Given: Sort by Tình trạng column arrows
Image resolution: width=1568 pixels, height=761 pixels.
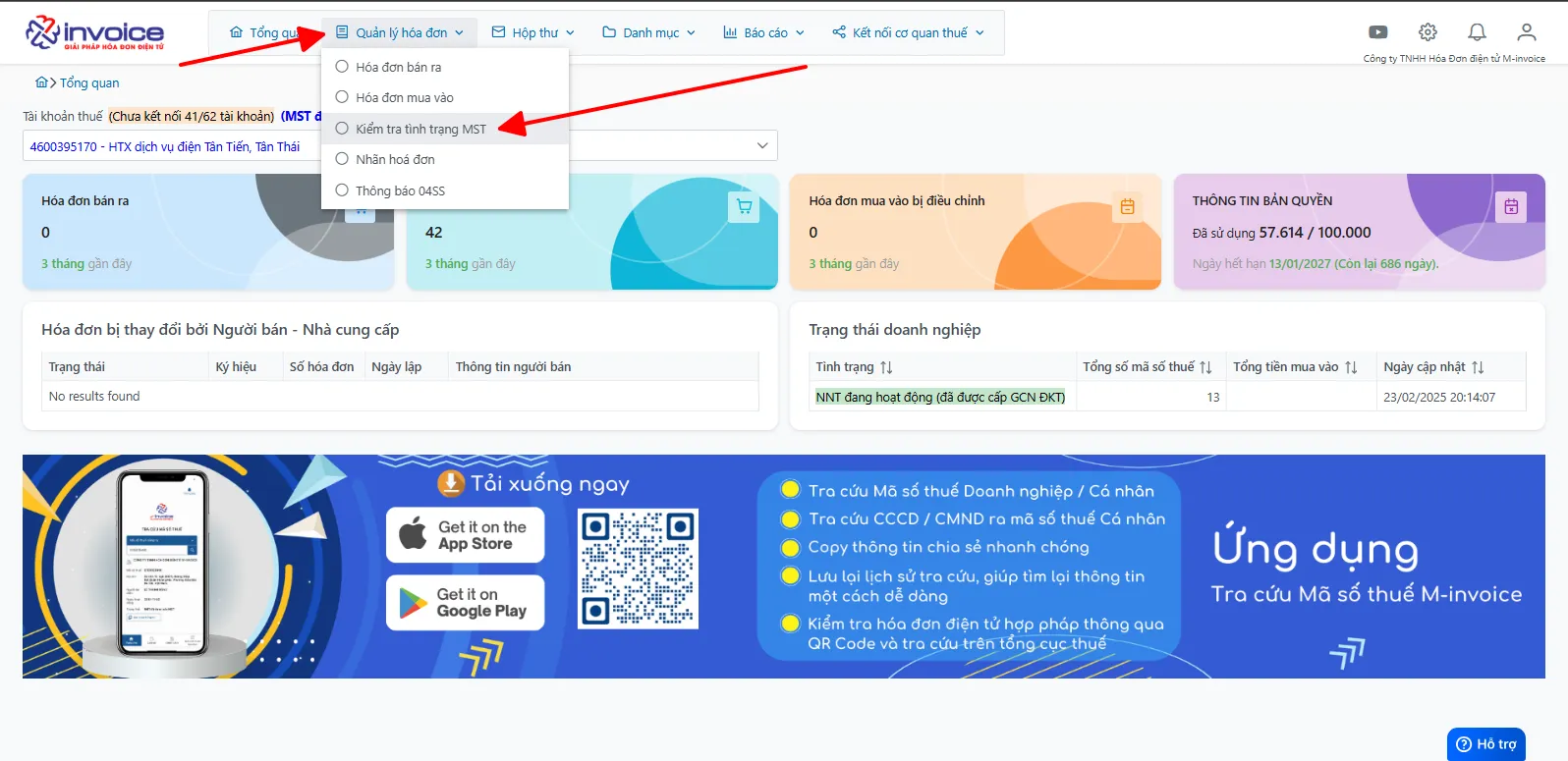Looking at the screenshot, I should (x=886, y=367).
